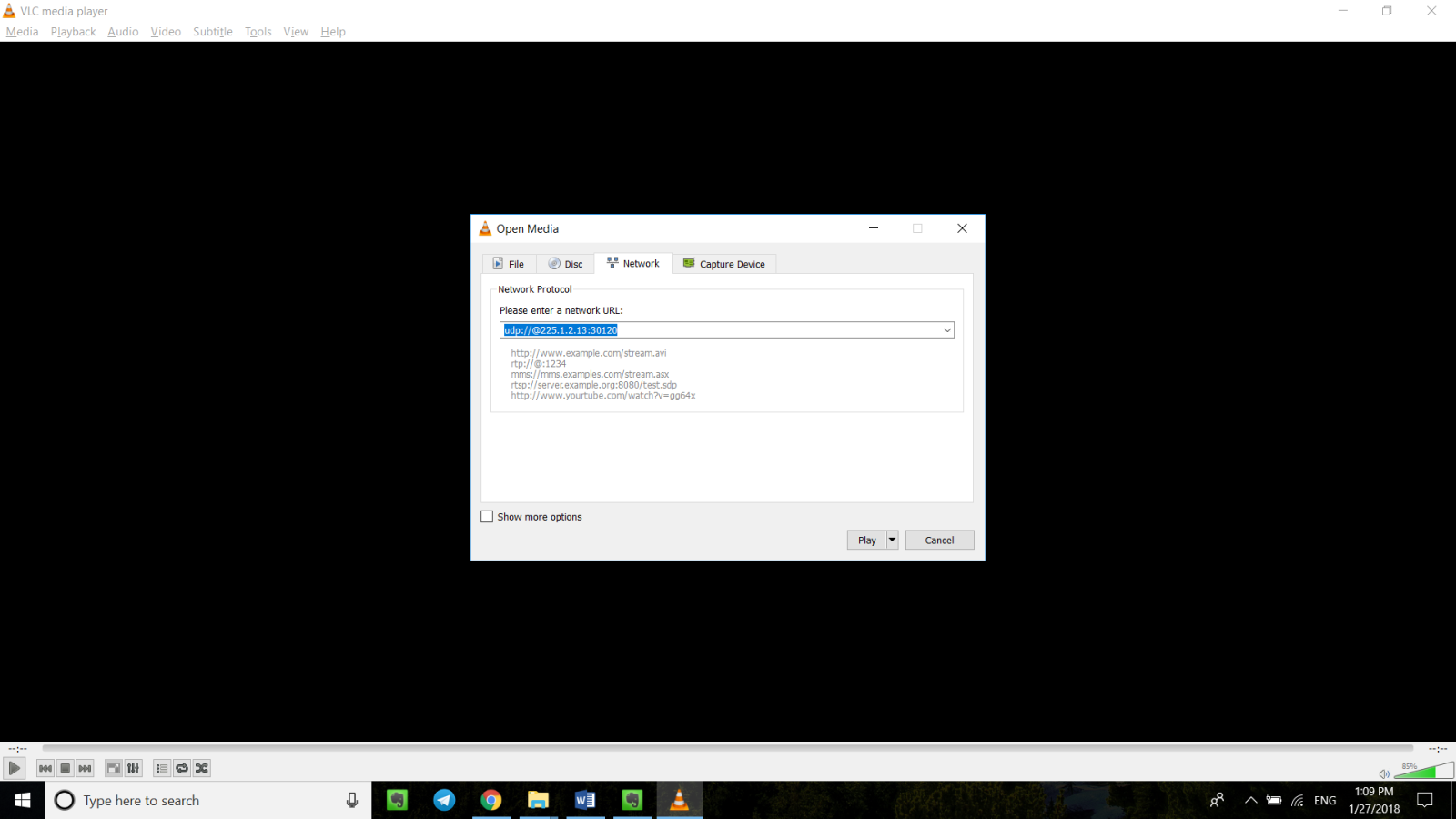Open the Media menu
The image size is (1456, 819).
22,32
